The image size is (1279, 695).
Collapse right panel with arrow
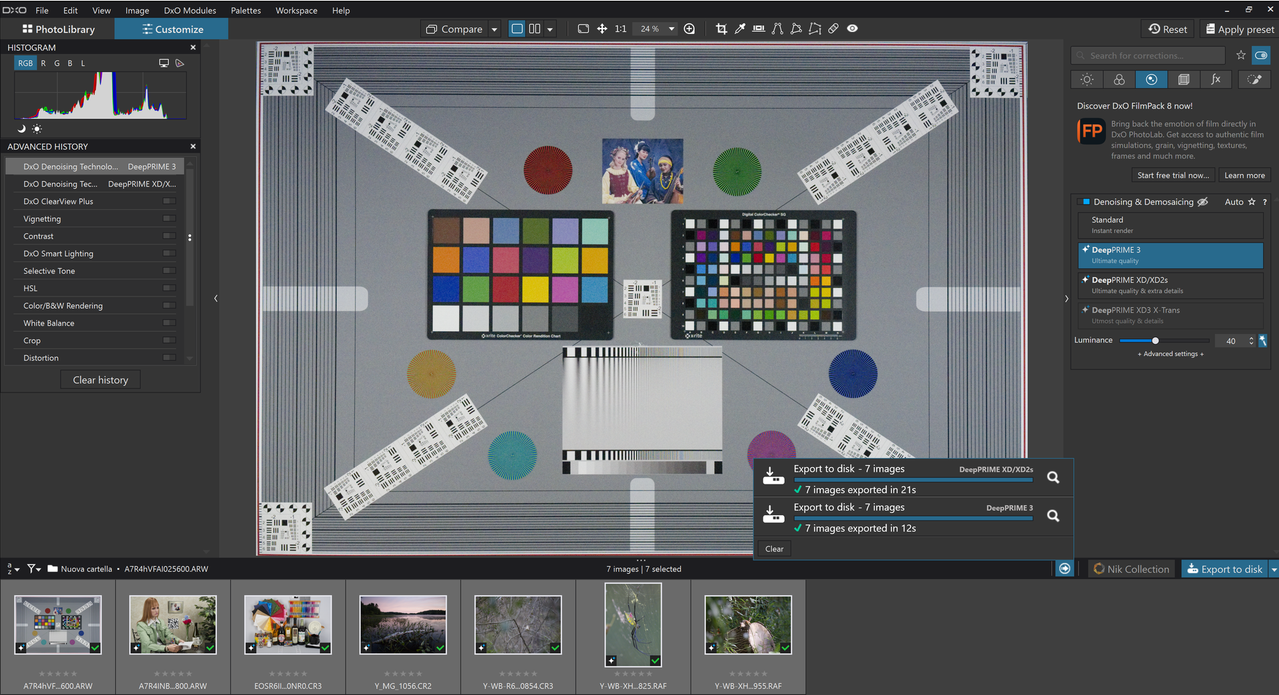click(x=1066, y=298)
